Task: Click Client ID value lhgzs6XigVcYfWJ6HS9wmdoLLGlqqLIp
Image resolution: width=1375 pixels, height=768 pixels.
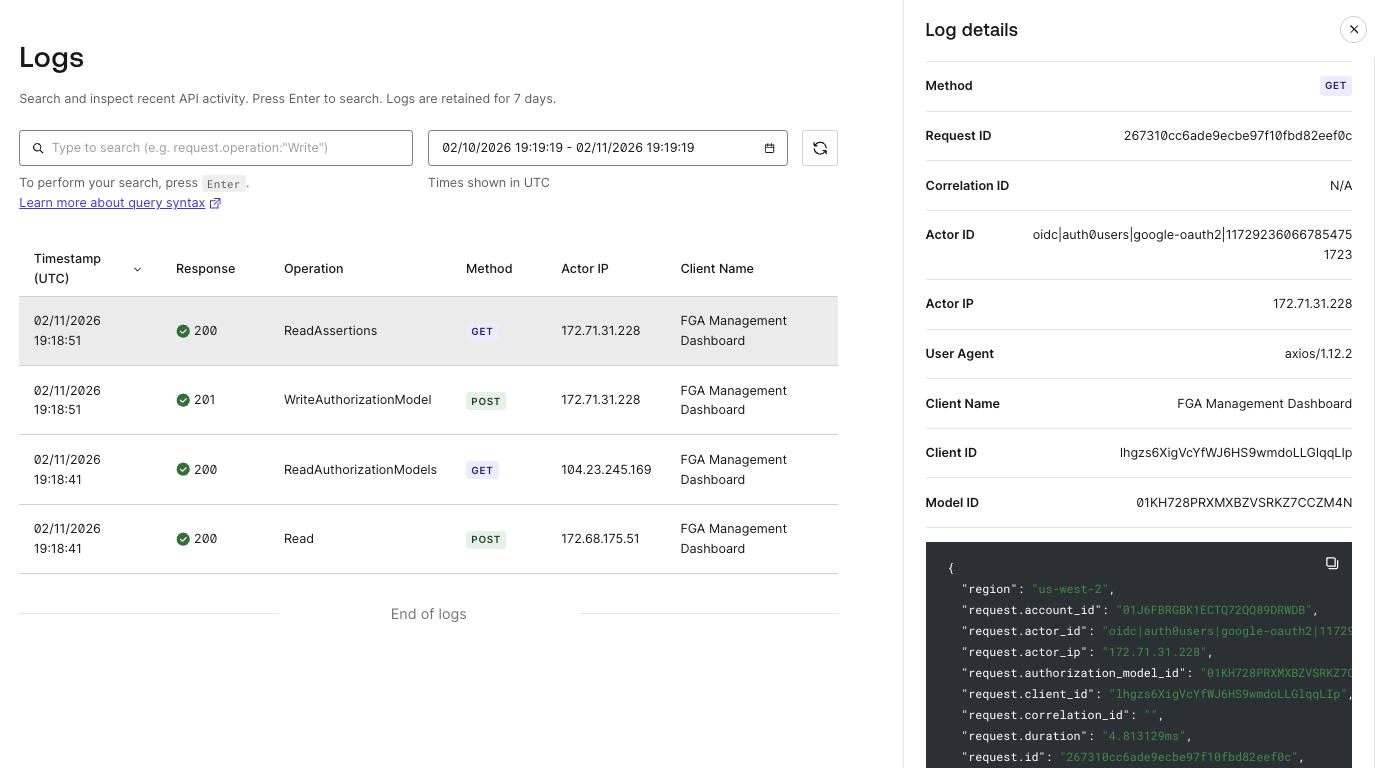Action: (1236, 453)
